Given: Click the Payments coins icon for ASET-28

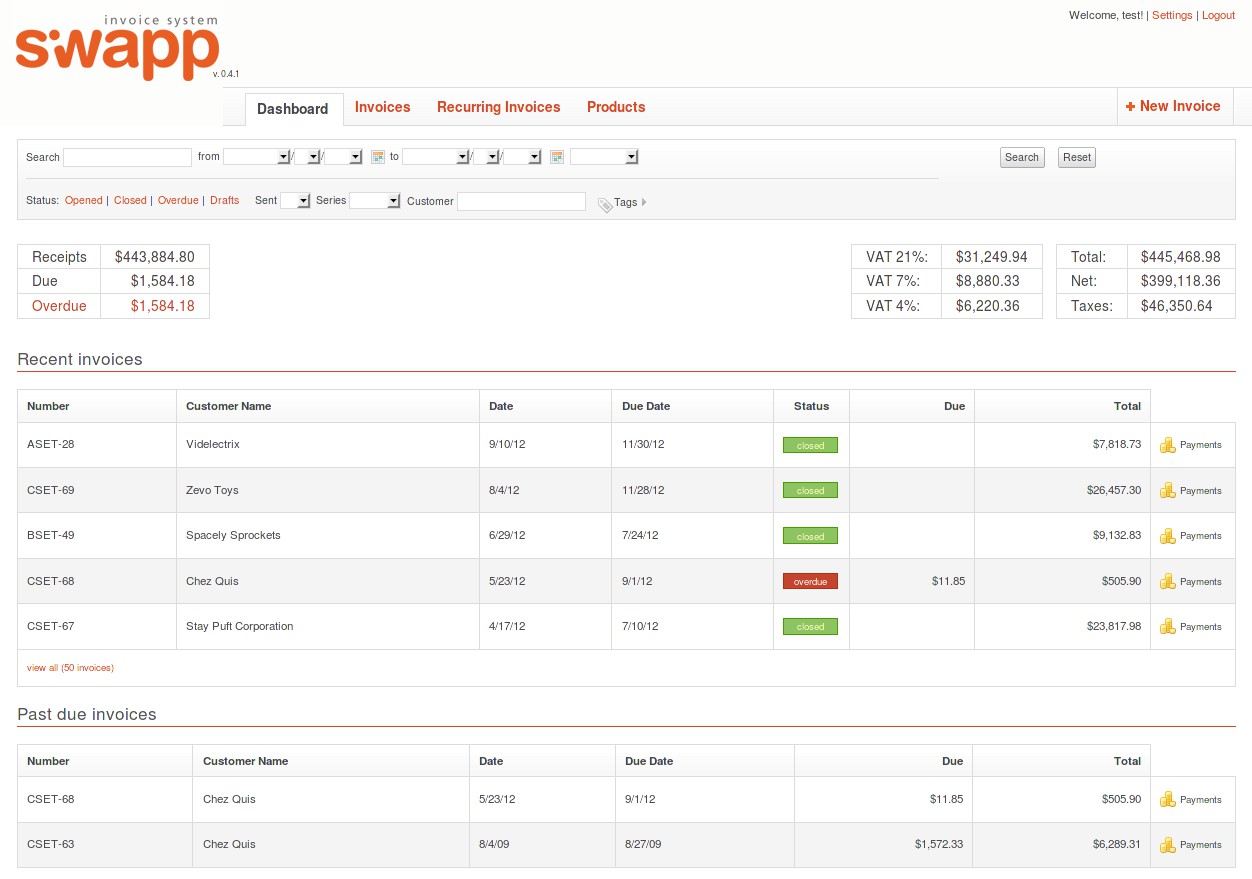Looking at the screenshot, I should tap(1167, 445).
